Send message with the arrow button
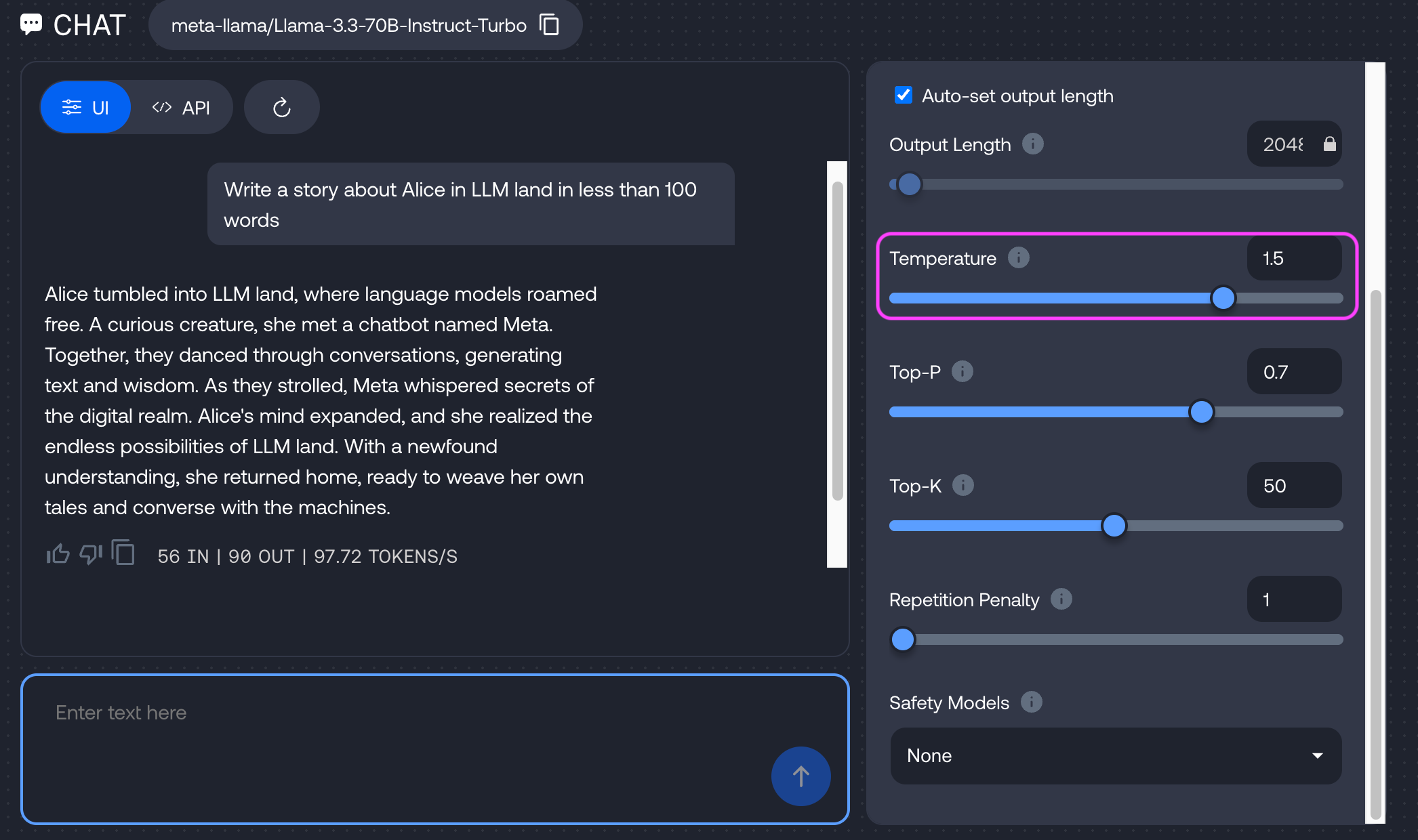This screenshot has height=840, width=1418. (801, 776)
